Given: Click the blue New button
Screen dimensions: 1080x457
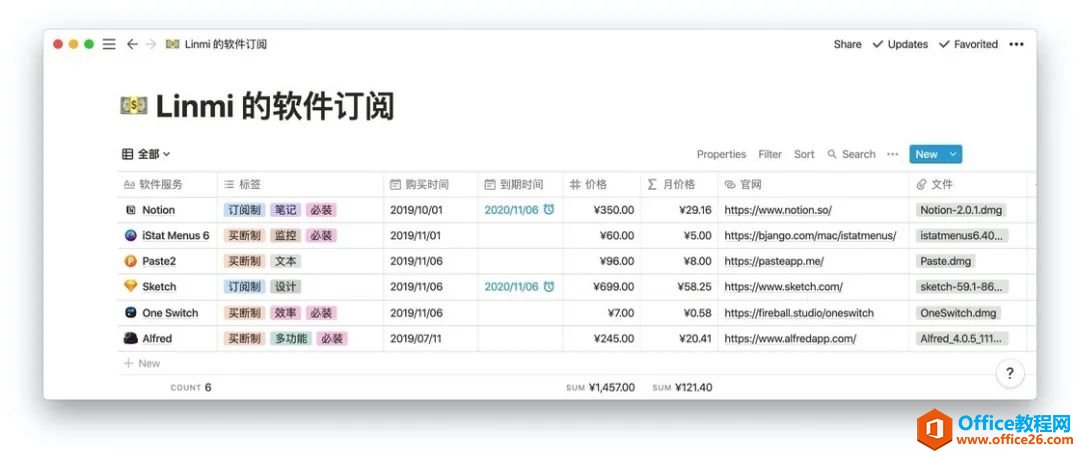Looking at the screenshot, I should 926,154.
